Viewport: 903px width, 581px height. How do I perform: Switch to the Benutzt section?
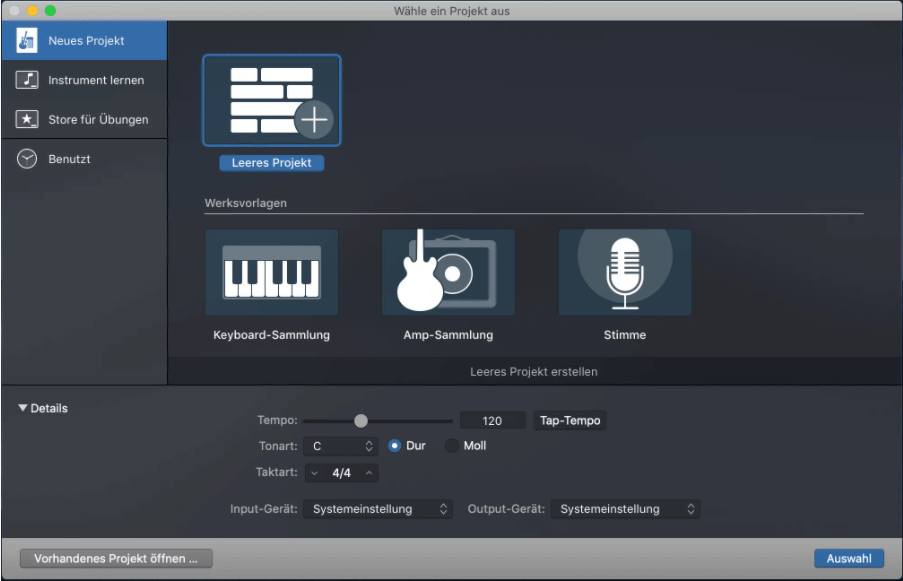pyautogui.click(x=70, y=158)
